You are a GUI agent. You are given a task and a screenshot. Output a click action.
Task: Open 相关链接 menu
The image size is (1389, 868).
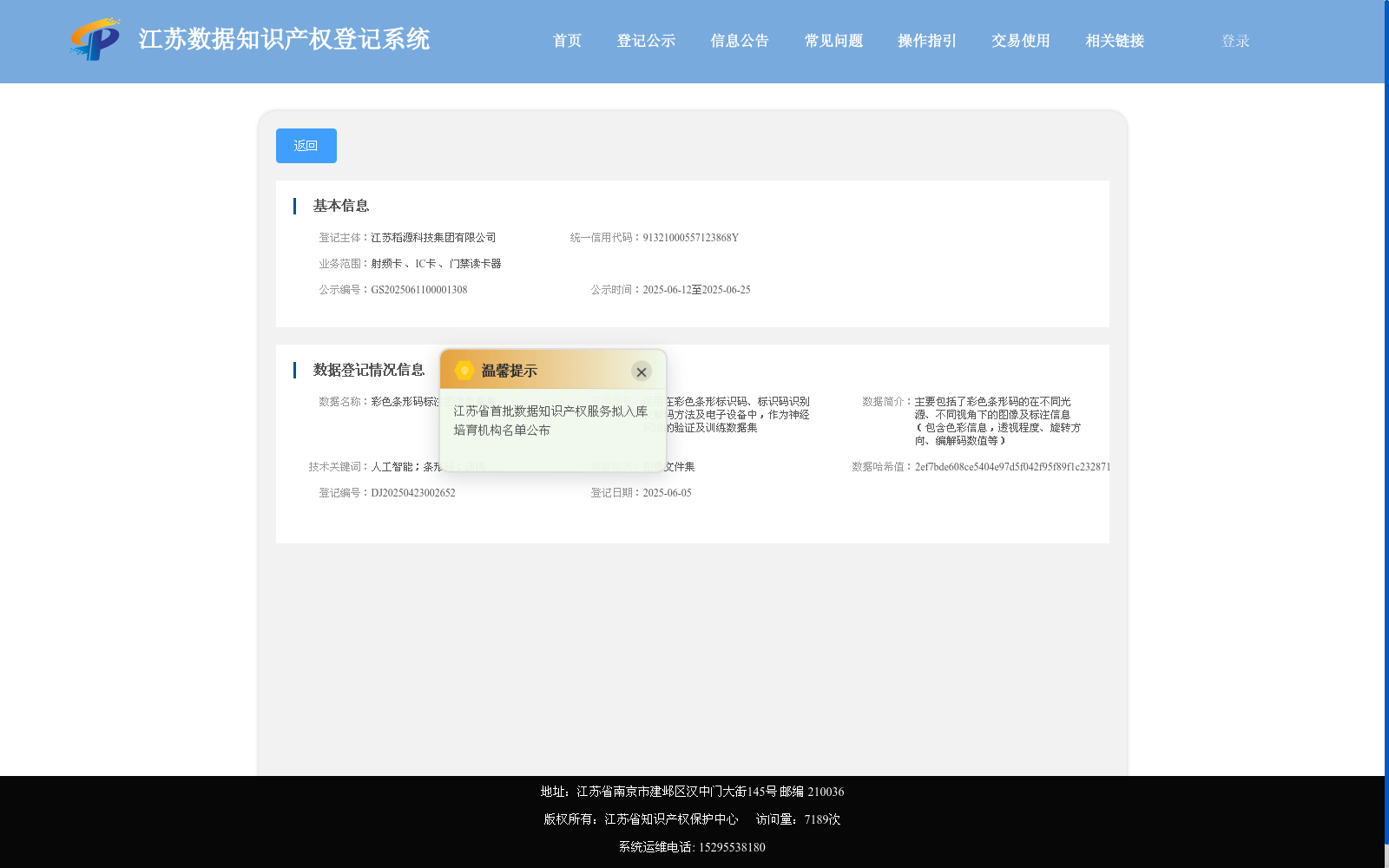coord(1116,41)
